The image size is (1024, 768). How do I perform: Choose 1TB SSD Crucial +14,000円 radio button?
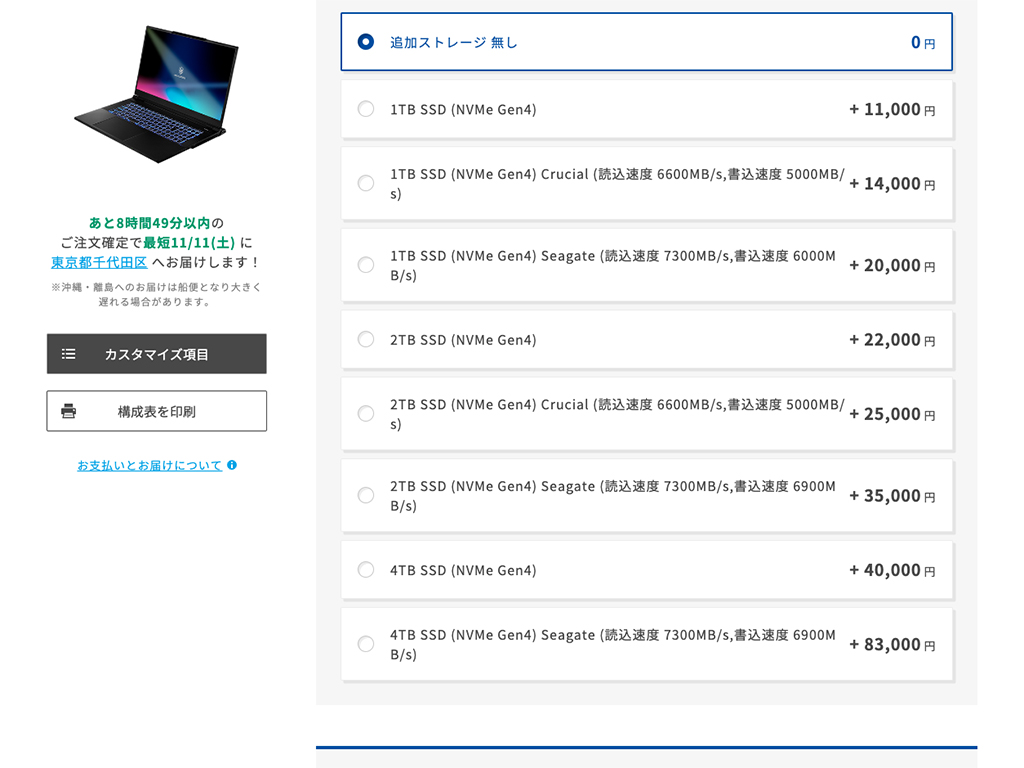pos(366,183)
